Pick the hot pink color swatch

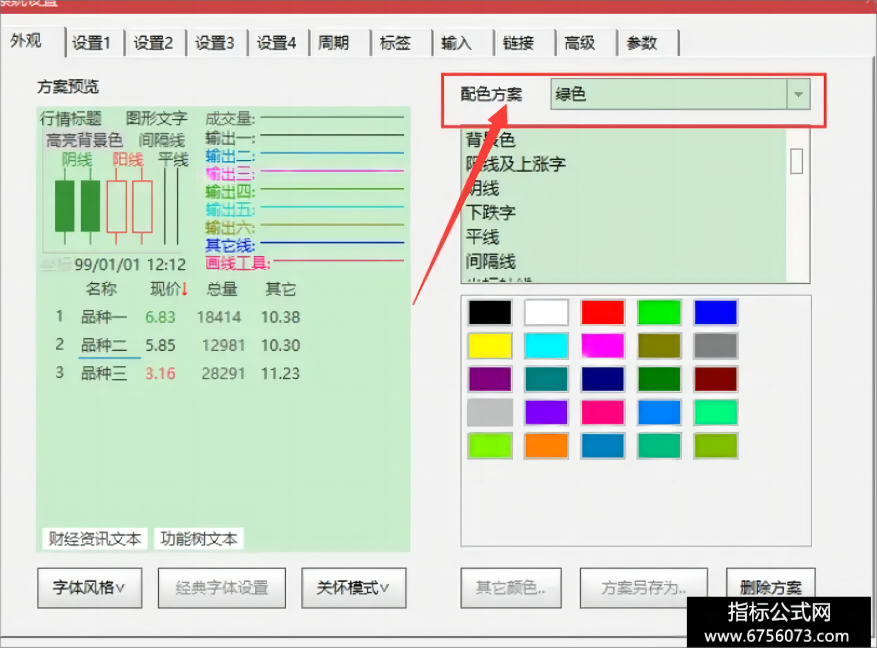tap(602, 413)
